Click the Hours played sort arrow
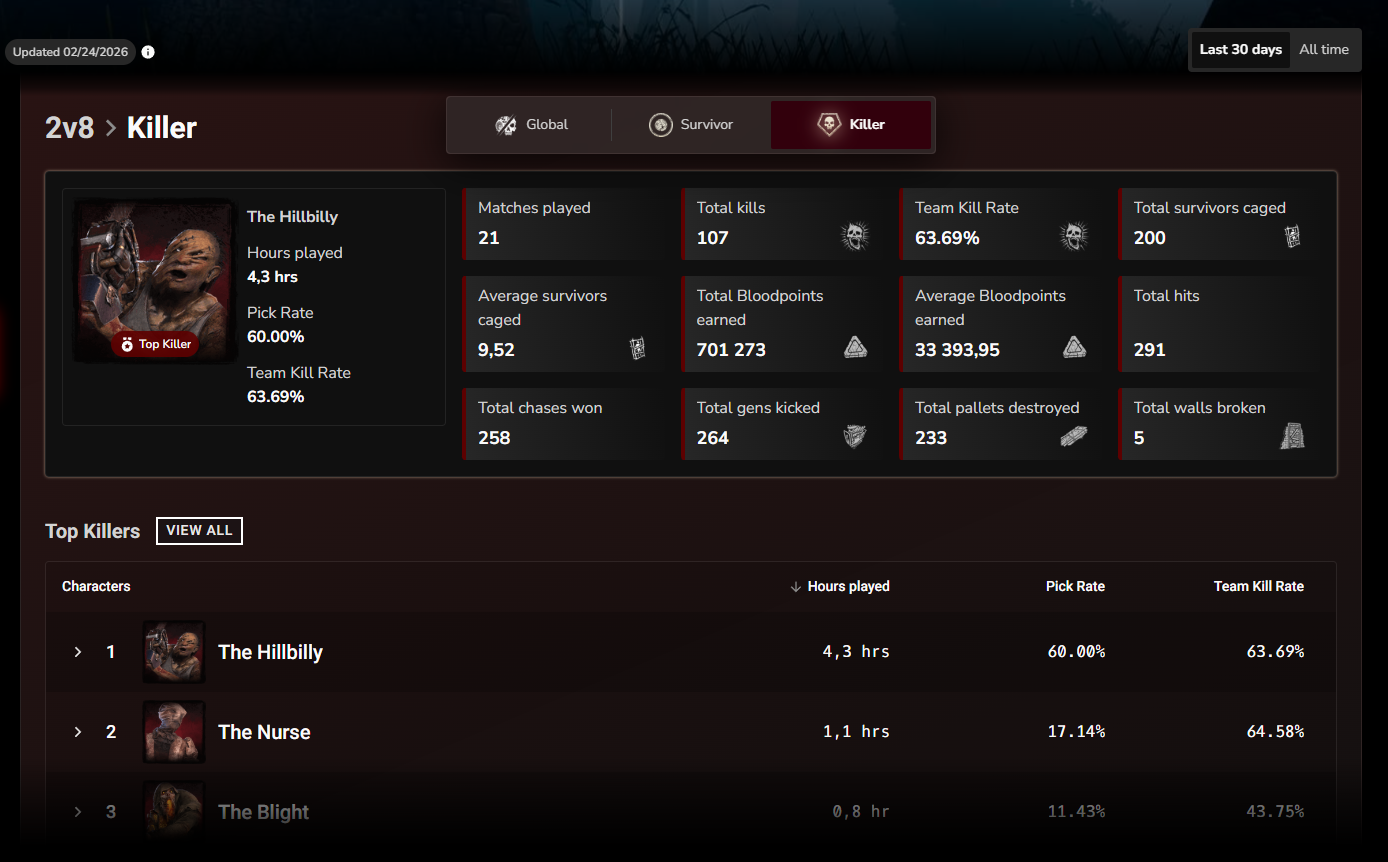 (796, 586)
